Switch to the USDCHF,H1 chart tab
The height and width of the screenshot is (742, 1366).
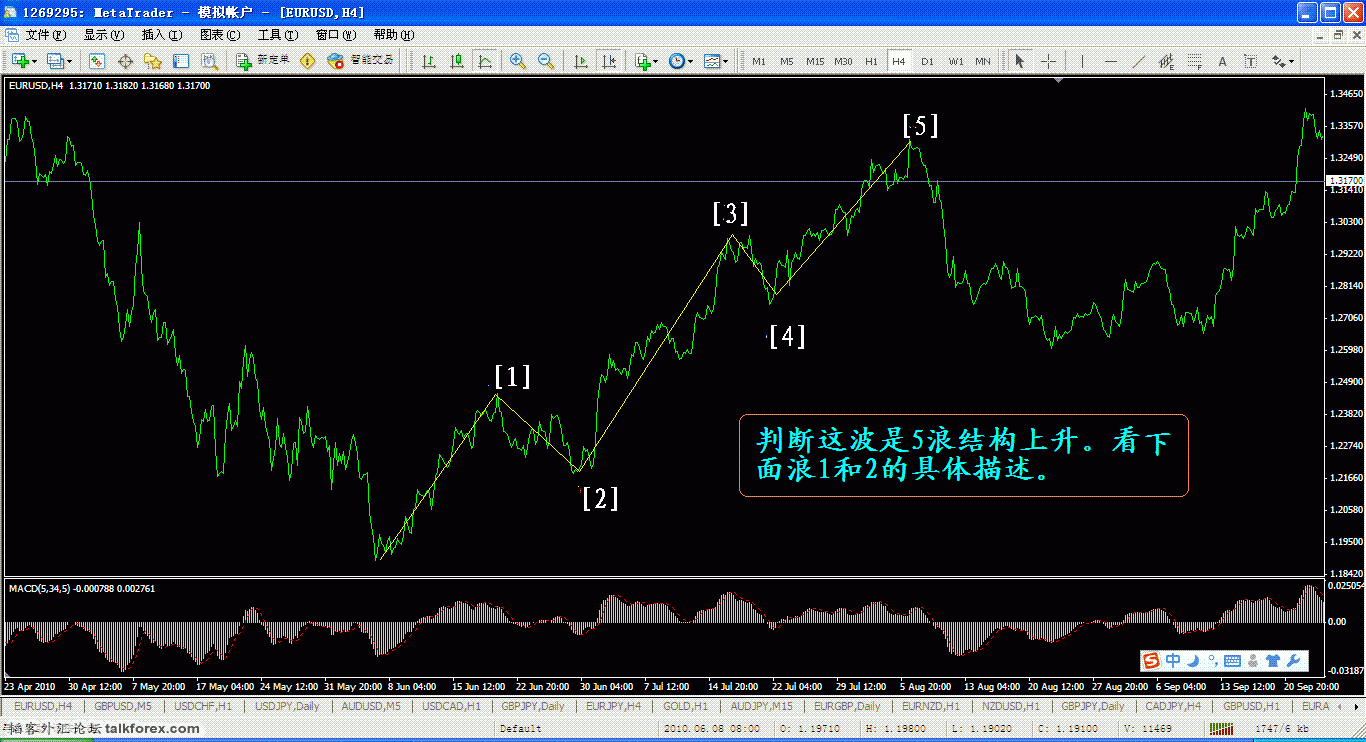204,706
